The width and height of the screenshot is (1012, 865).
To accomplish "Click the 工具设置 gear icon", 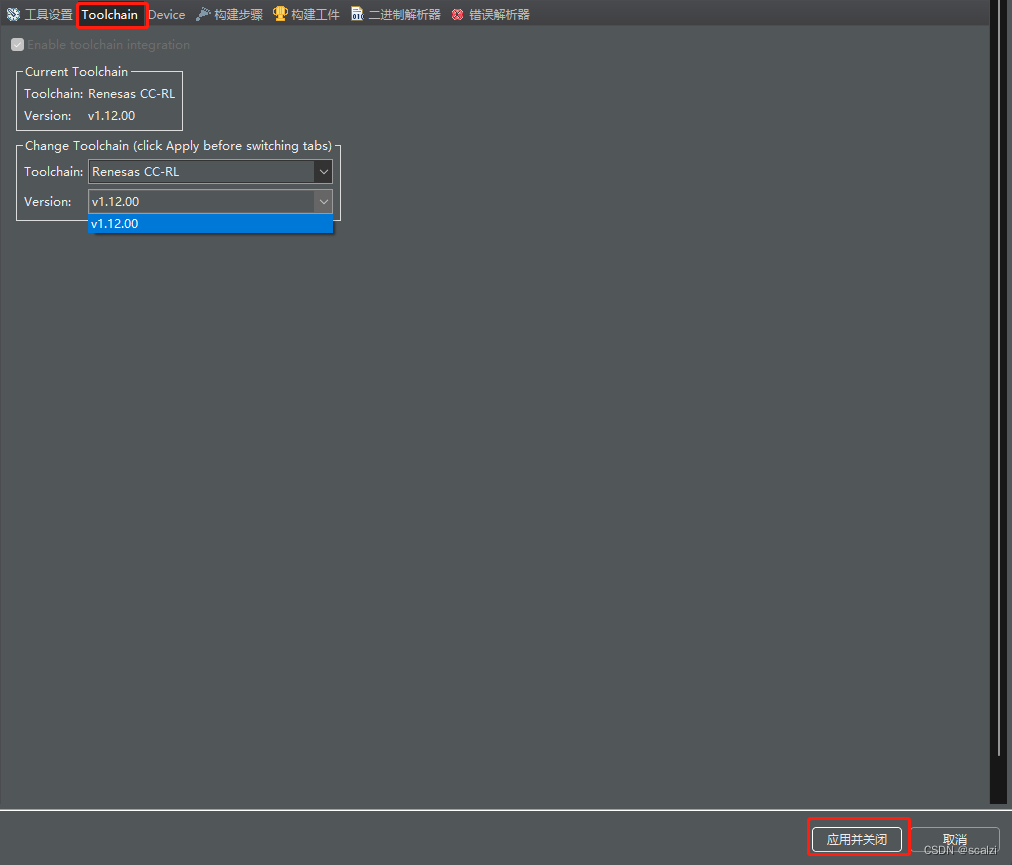I will pyautogui.click(x=13, y=13).
